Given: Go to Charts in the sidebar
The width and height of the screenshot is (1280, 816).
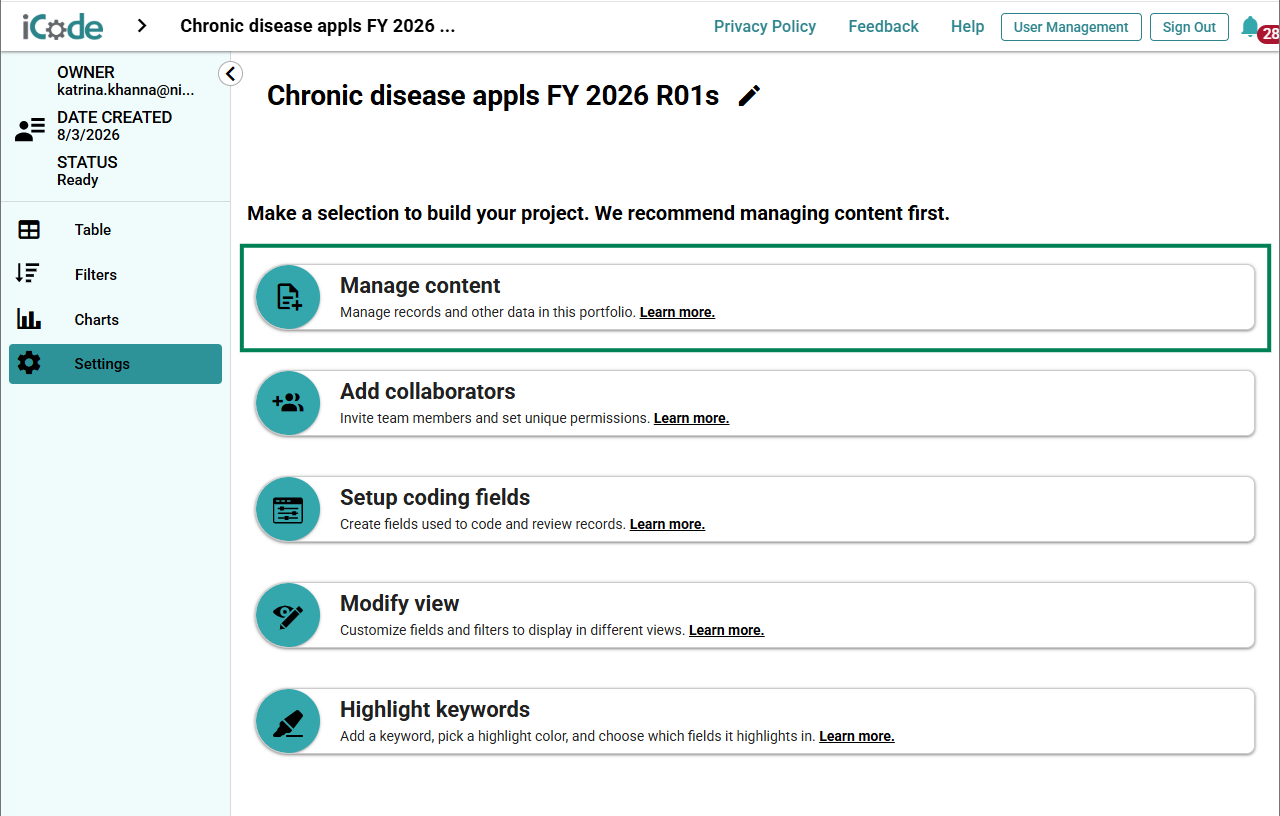Looking at the screenshot, I should pyautogui.click(x=115, y=320).
